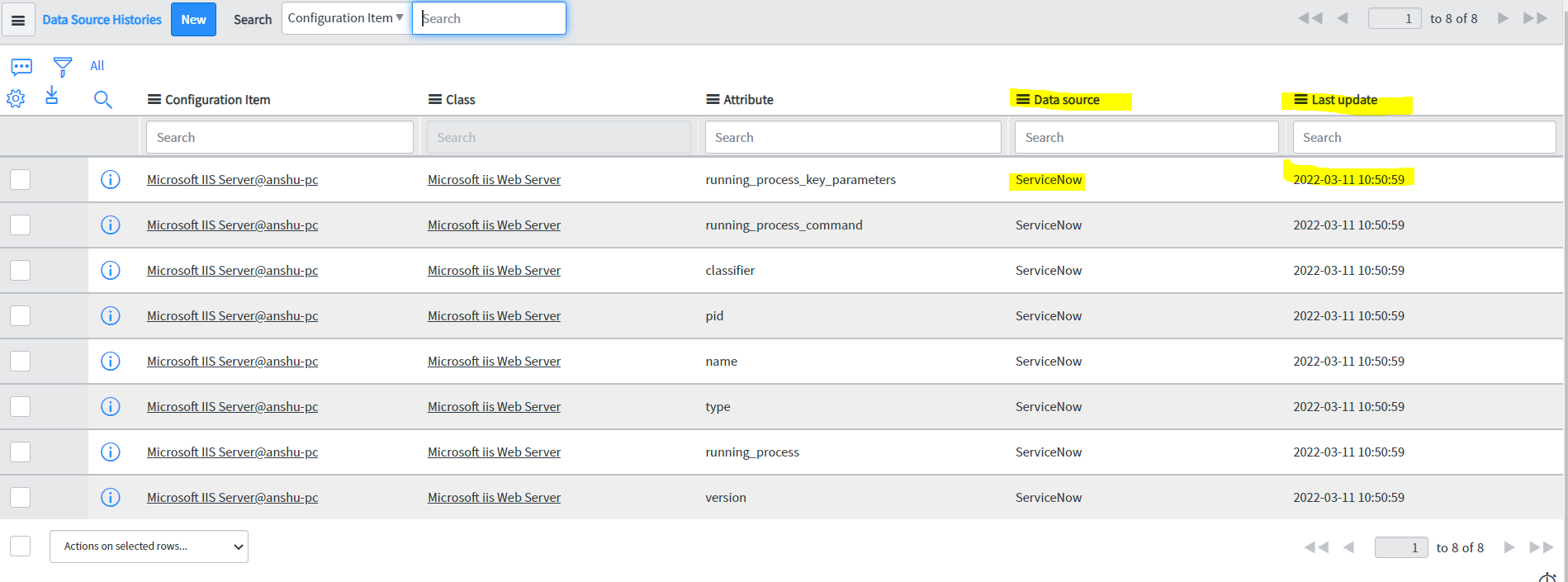
Task: Preview the pid record info icon
Action: coord(110,315)
